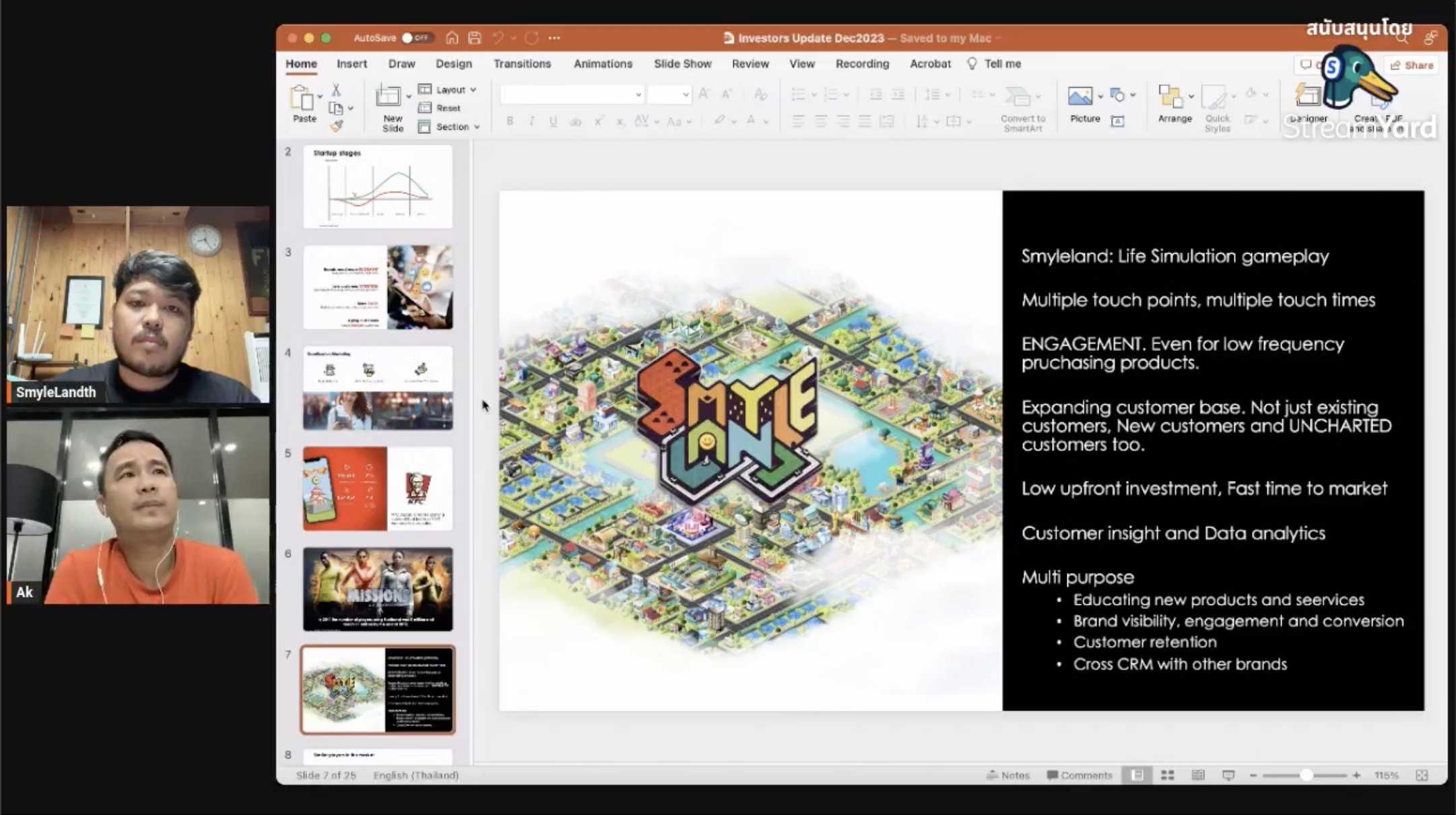The height and width of the screenshot is (815, 1456).
Task: Open the Section dropdown menu
Action: [x=449, y=127]
